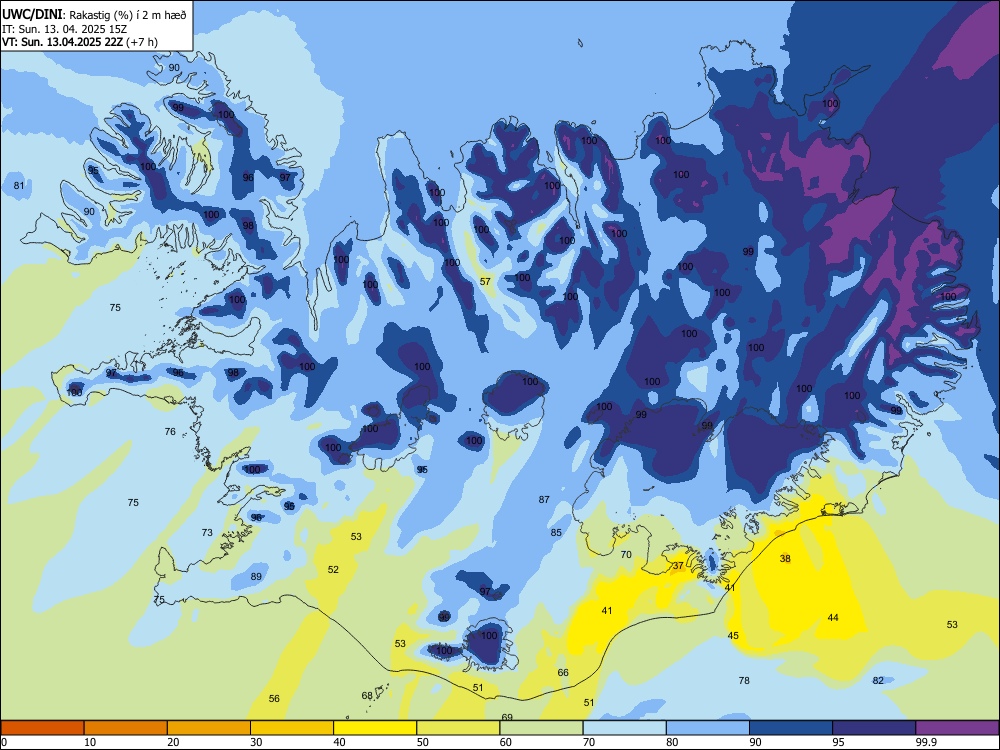Image resolution: width=1000 pixels, height=750 pixels.
Task: Click the legend tick label '0' at the bar start
Action: click(x=4, y=742)
